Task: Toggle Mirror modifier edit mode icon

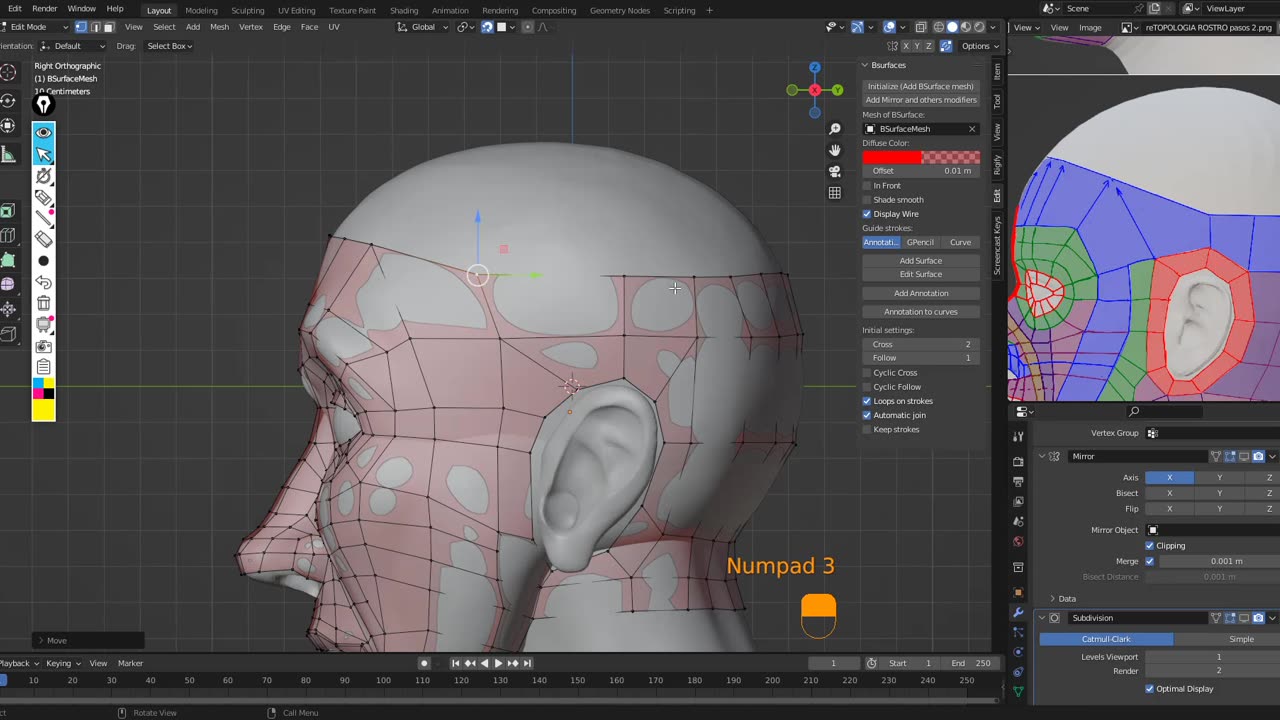Action: tap(1230, 456)
